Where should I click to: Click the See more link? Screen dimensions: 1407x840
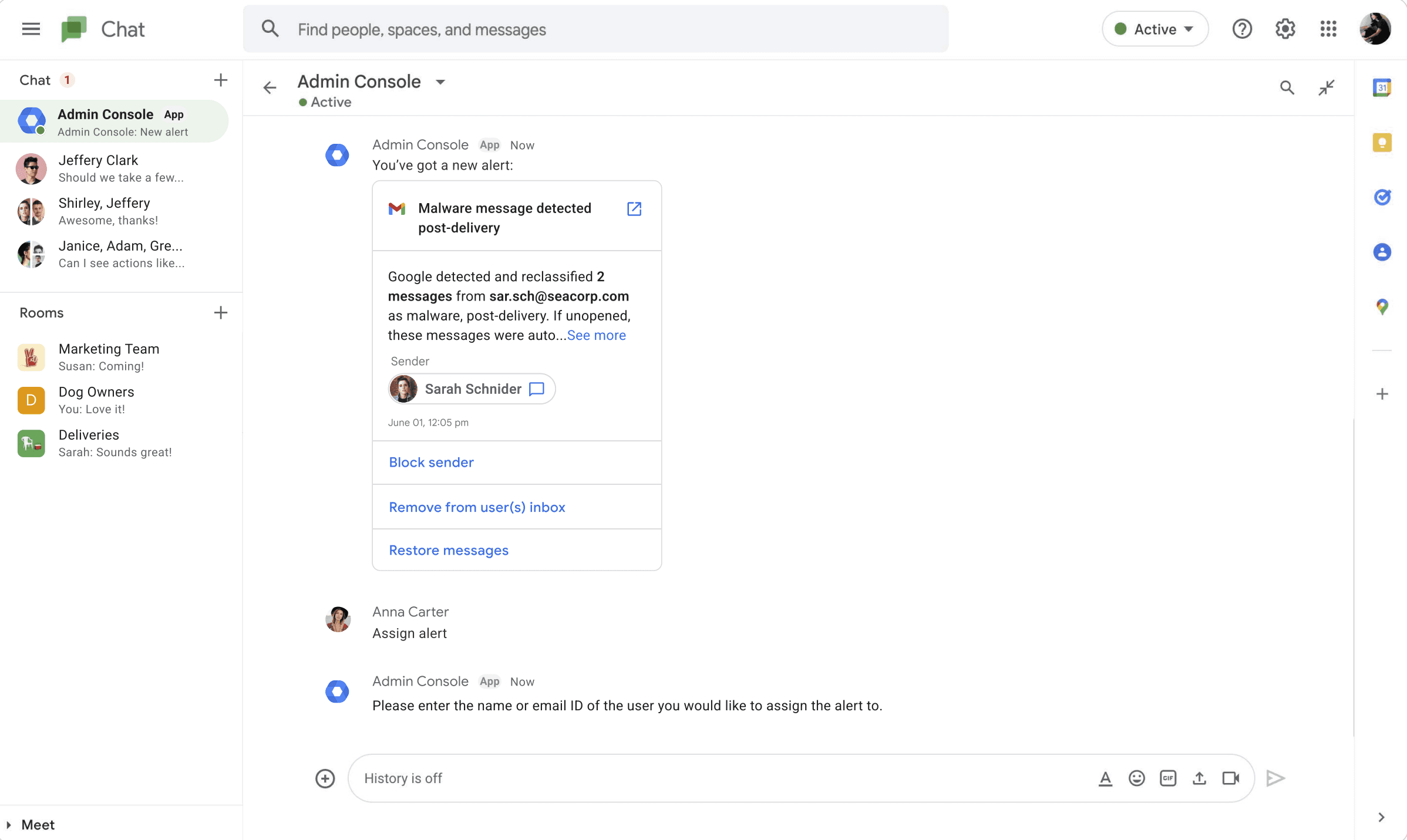point(596,335)
